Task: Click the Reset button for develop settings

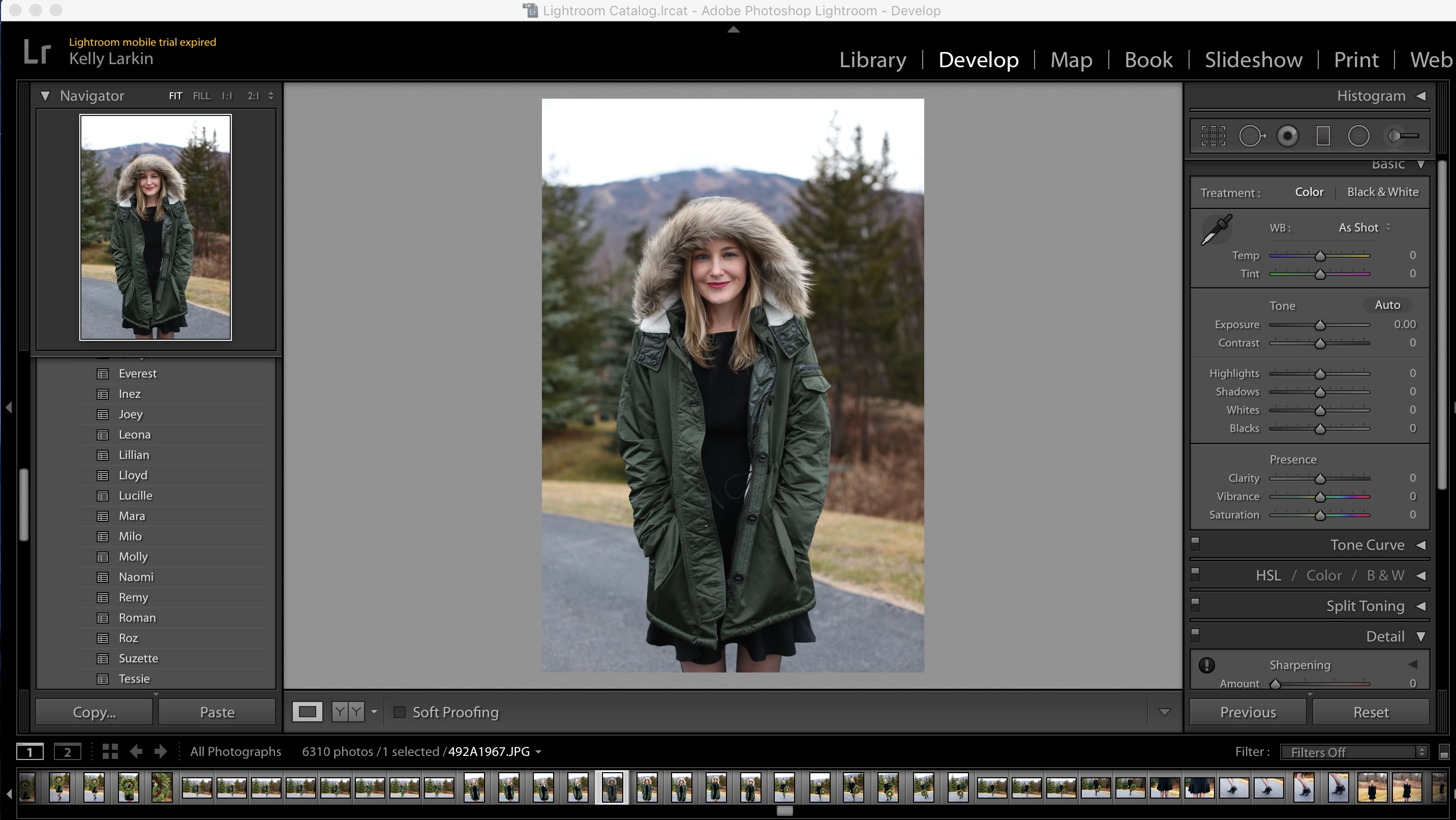Action: point(1370,712)
